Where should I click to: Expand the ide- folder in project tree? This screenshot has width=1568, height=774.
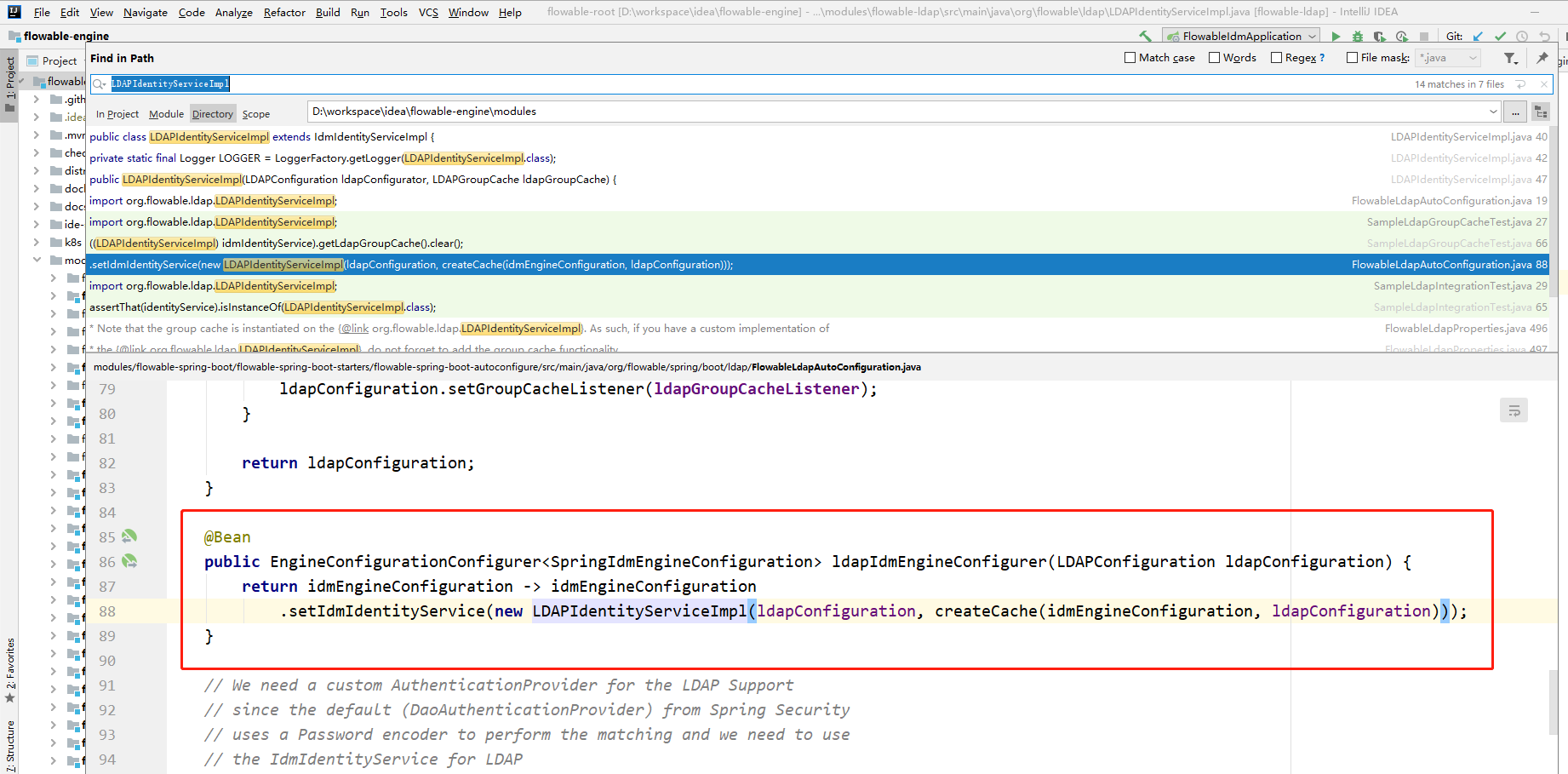36,225
